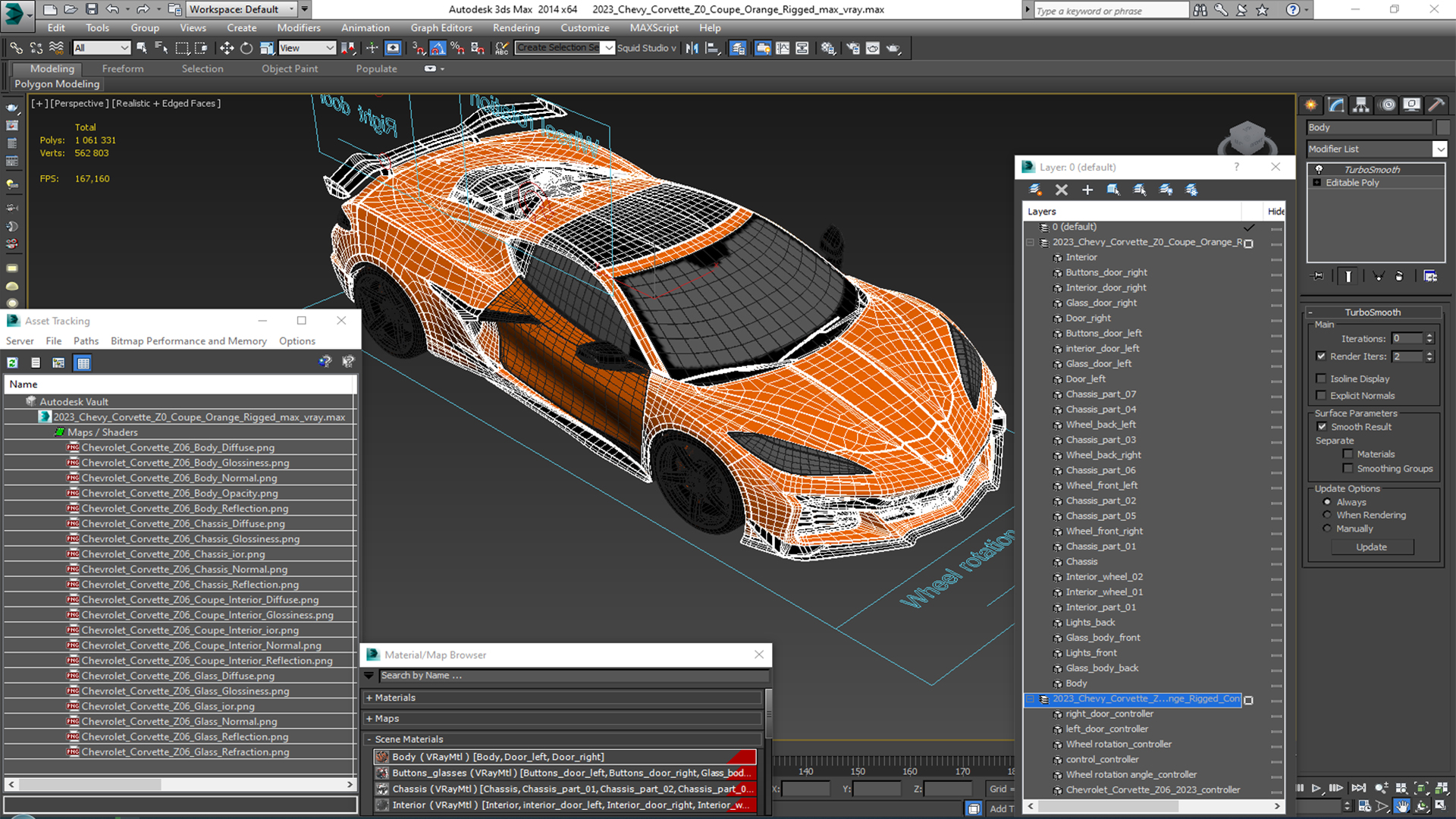
Task: Open the Align tool
Action: [713, 48]
